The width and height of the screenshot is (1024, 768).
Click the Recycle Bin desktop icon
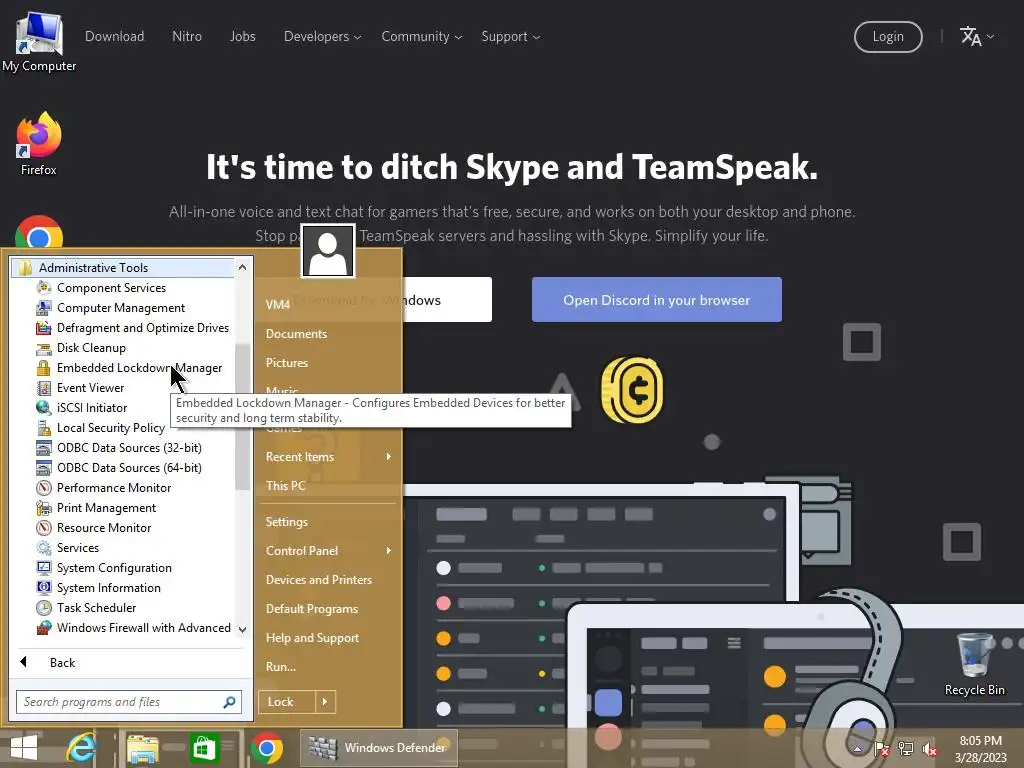(x=974, y=664)
